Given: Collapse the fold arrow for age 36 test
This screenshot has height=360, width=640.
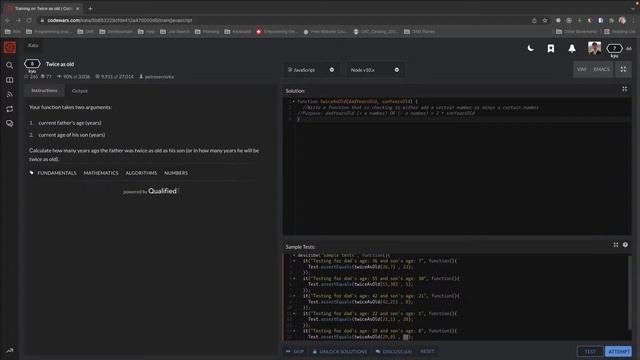Looking at the screenshot, I should (294, 261).
